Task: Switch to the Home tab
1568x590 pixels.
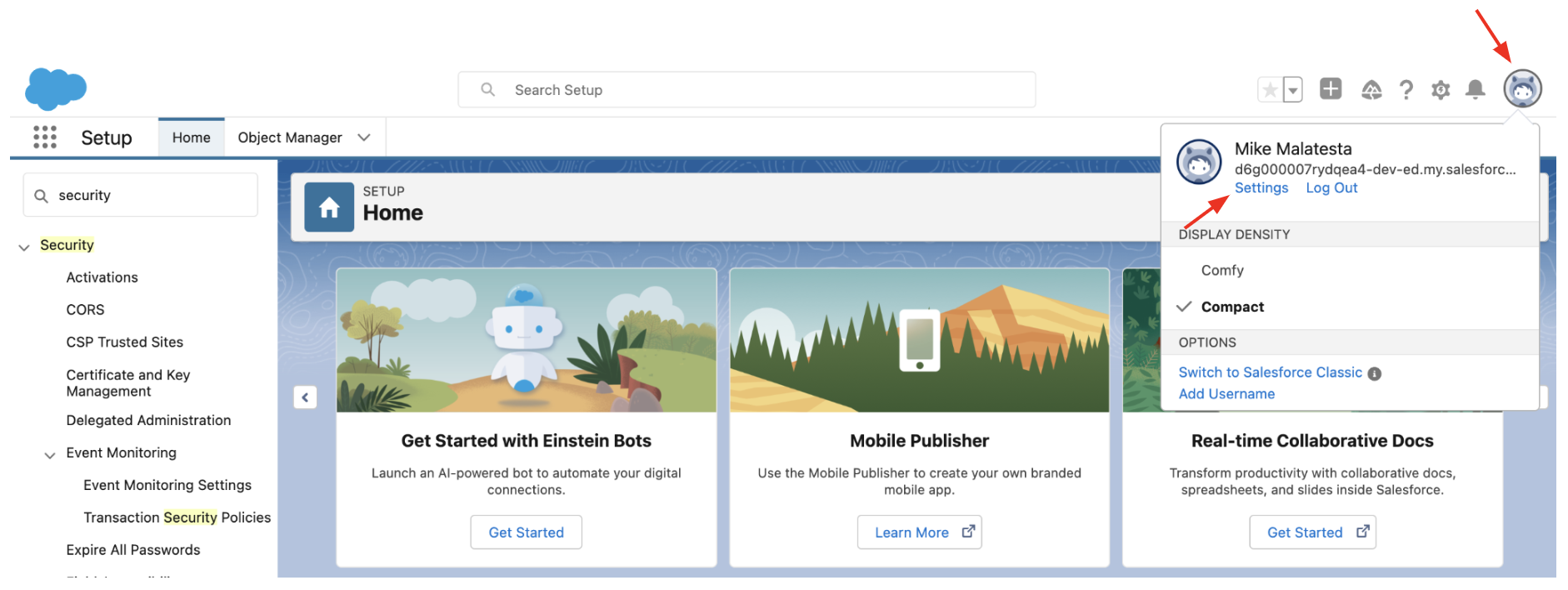Action: tap(192, 137)
